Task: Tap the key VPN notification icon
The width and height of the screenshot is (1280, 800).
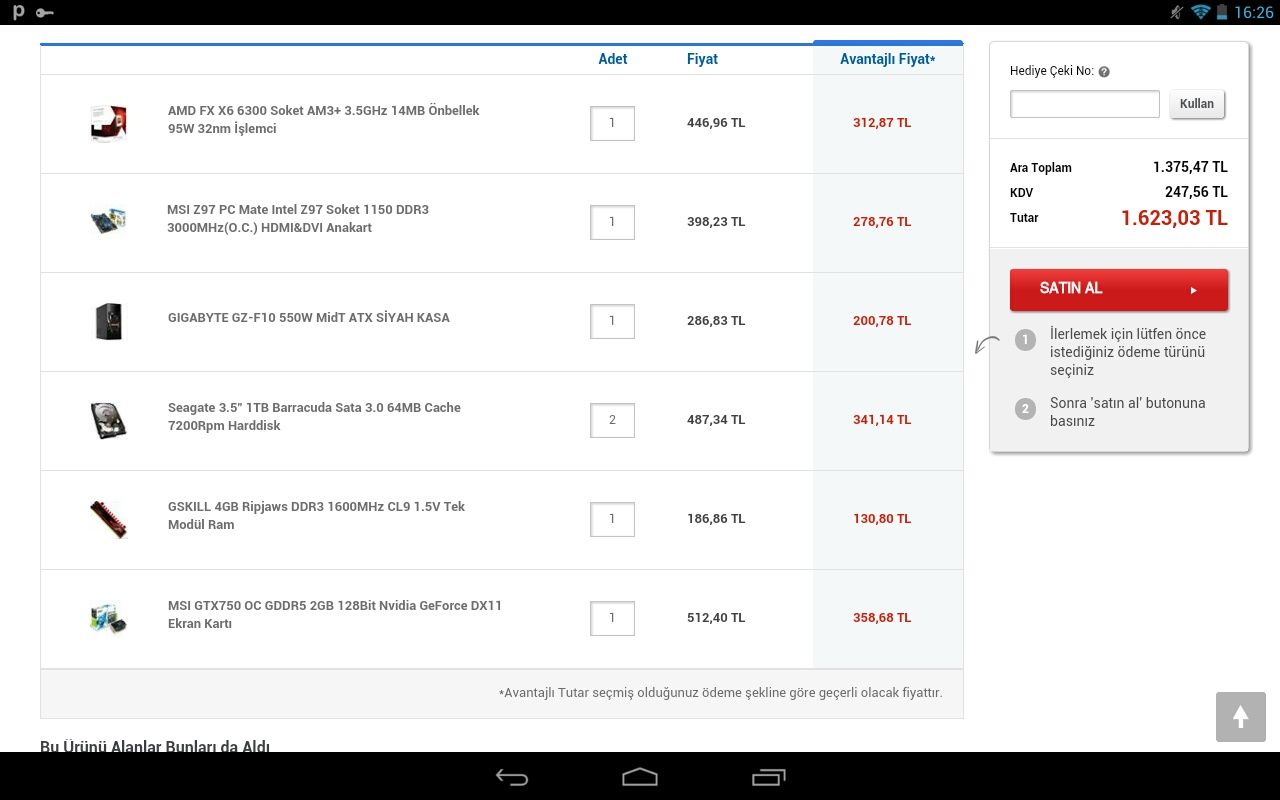Action: [x=44, y=12]
